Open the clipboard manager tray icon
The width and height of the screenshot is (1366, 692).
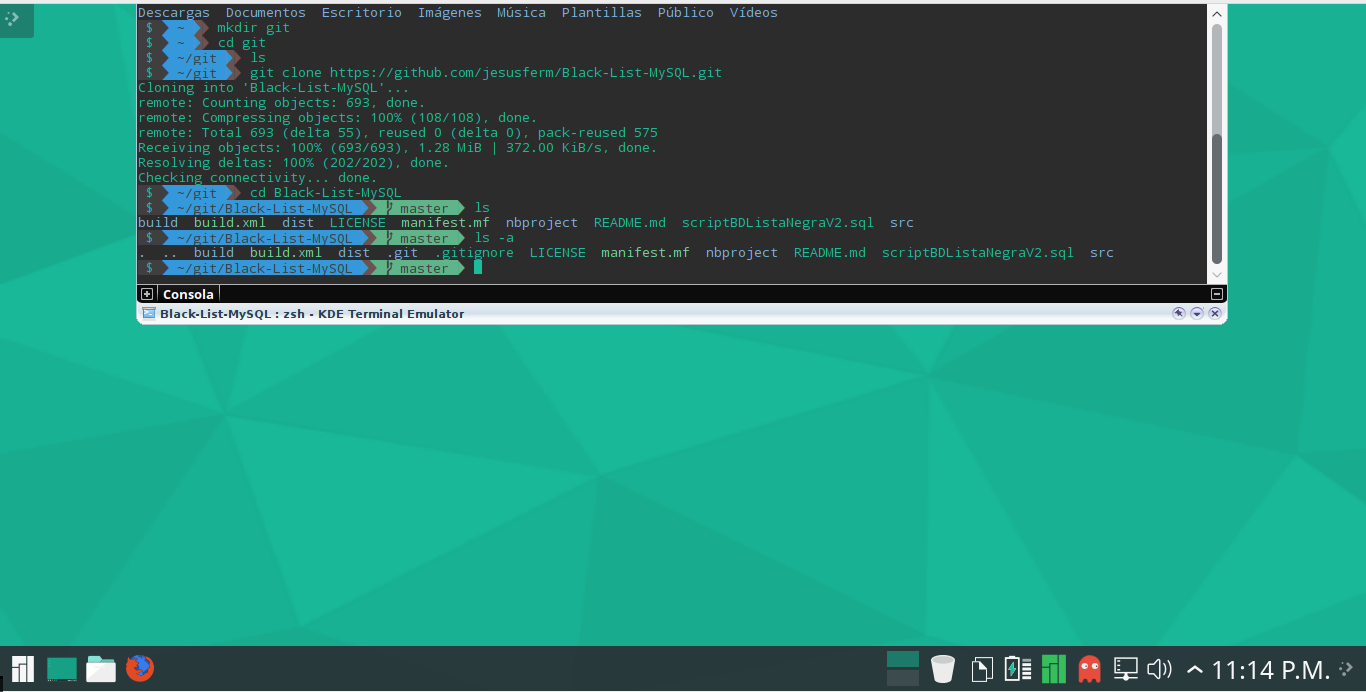[x=981, y=669]
